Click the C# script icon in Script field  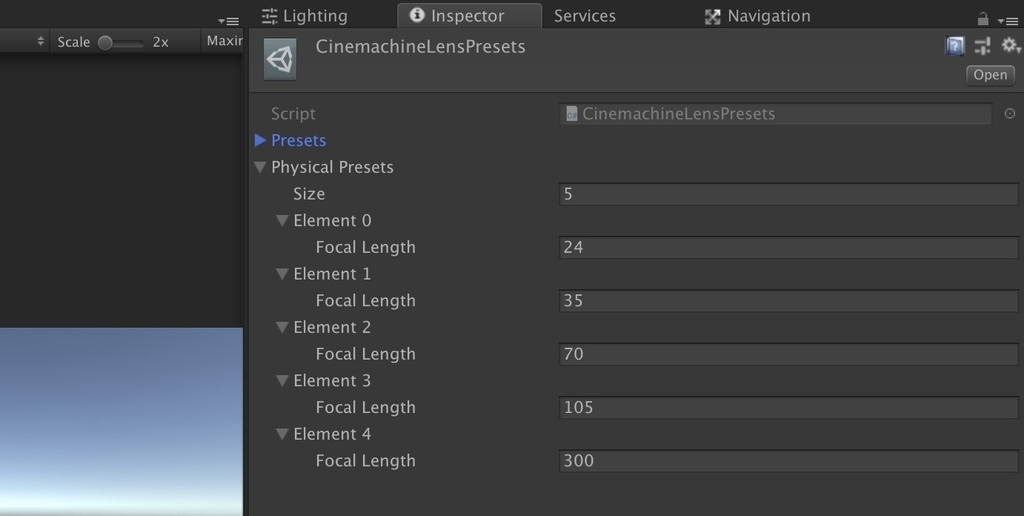[571, 114]
